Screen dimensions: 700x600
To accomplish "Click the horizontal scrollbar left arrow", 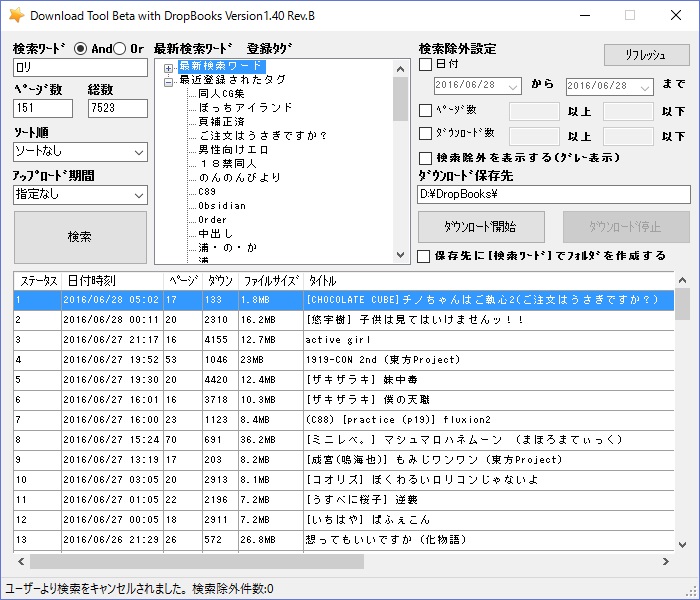I will (22, 562).
